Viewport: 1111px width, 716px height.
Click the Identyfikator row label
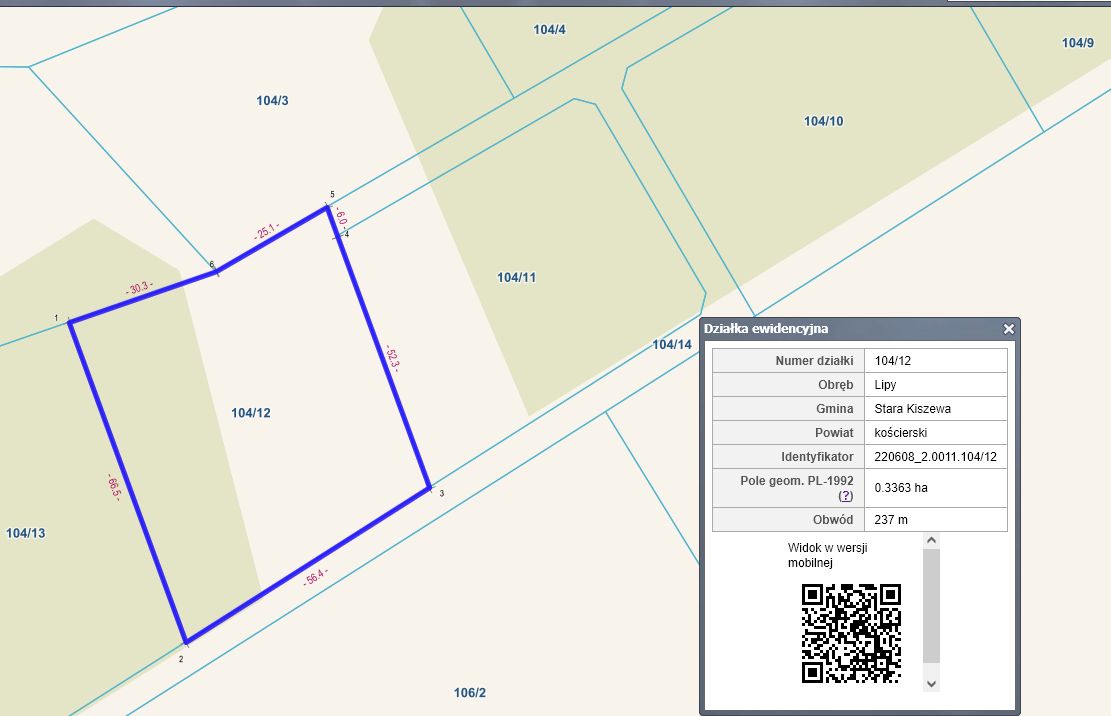pyautogui.click(x=817, y=457)
